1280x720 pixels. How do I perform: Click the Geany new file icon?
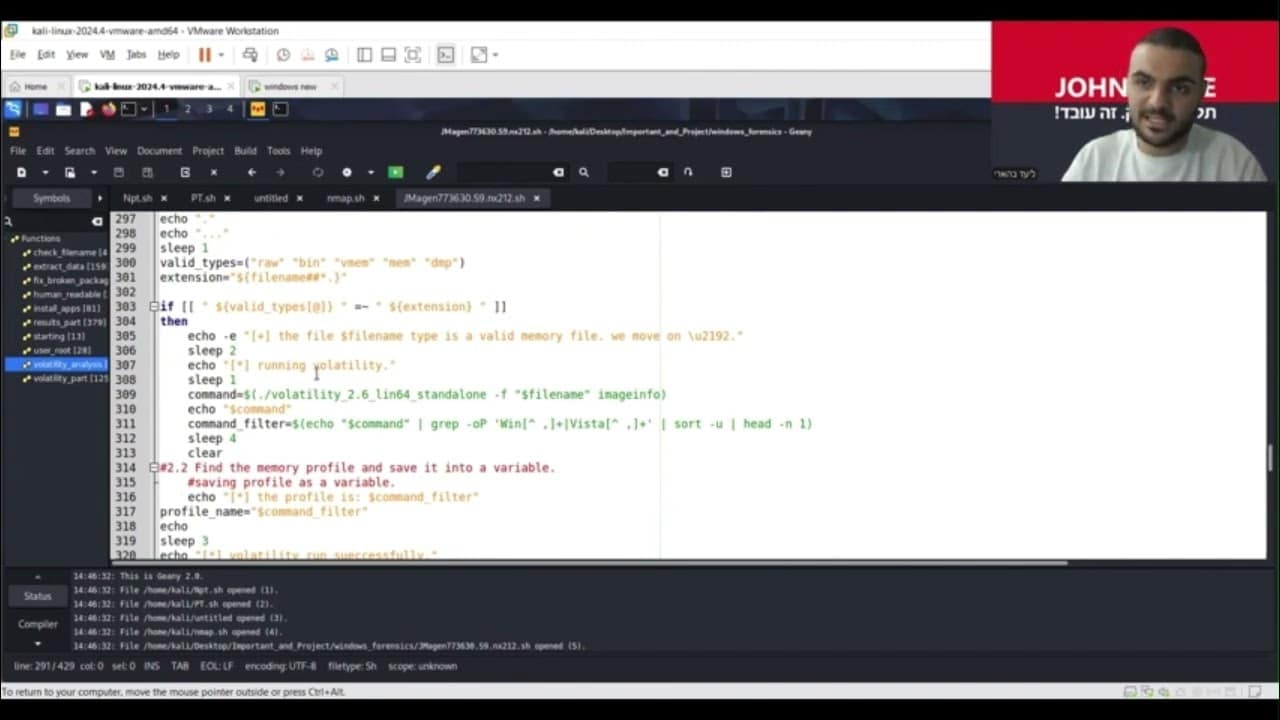pyautogui.click(x=21, y=172)
